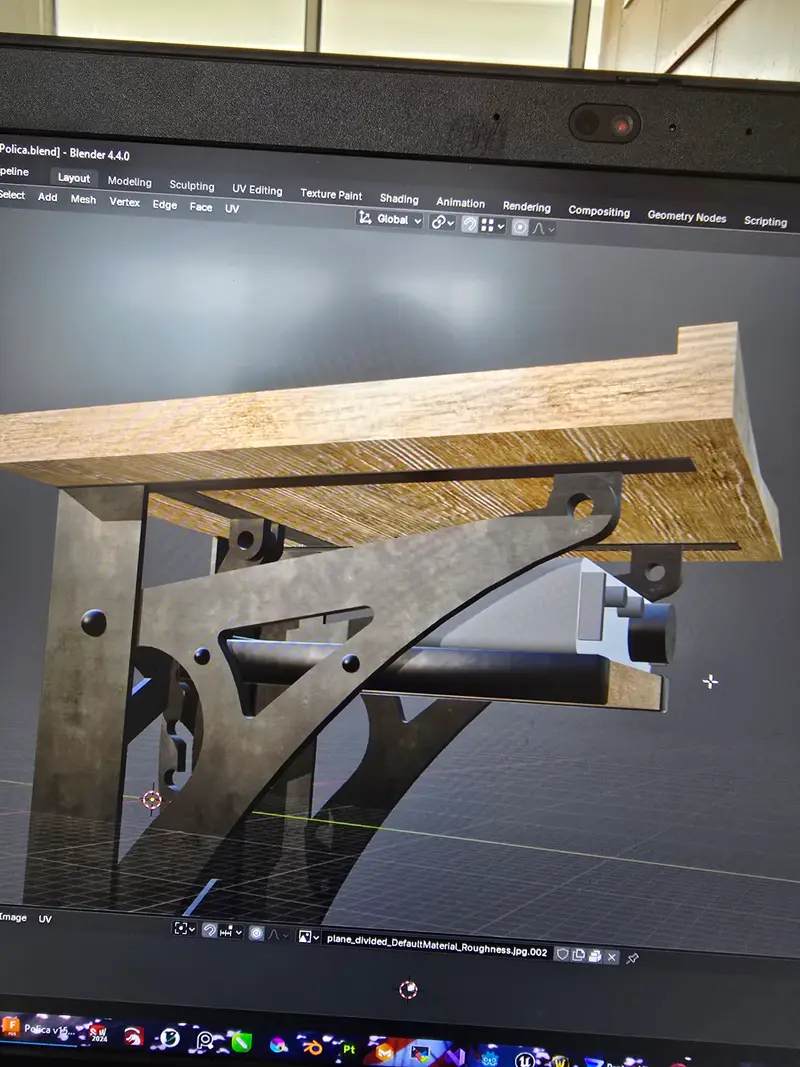Image resolution: width=800 pixels, height=1067 pixels.
Task: Unlink the image with X button
Action: [612, 957]
